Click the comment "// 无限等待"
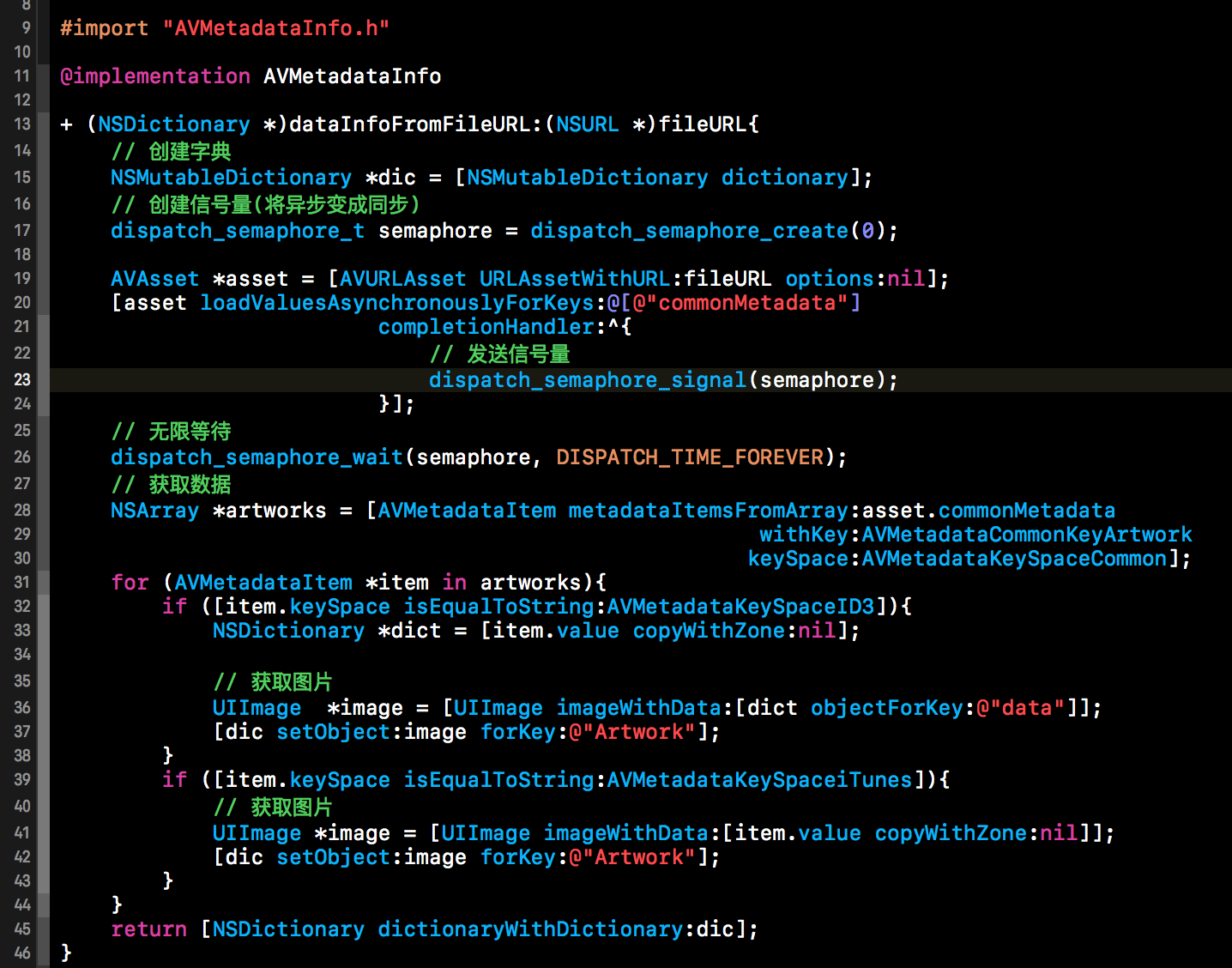Viewport: 1232px width, 968px height. point(172,432)
